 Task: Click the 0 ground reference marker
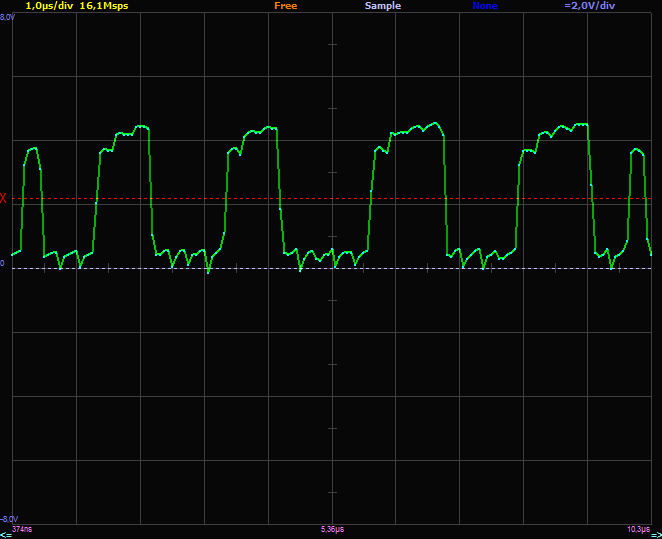coord(3,263)
